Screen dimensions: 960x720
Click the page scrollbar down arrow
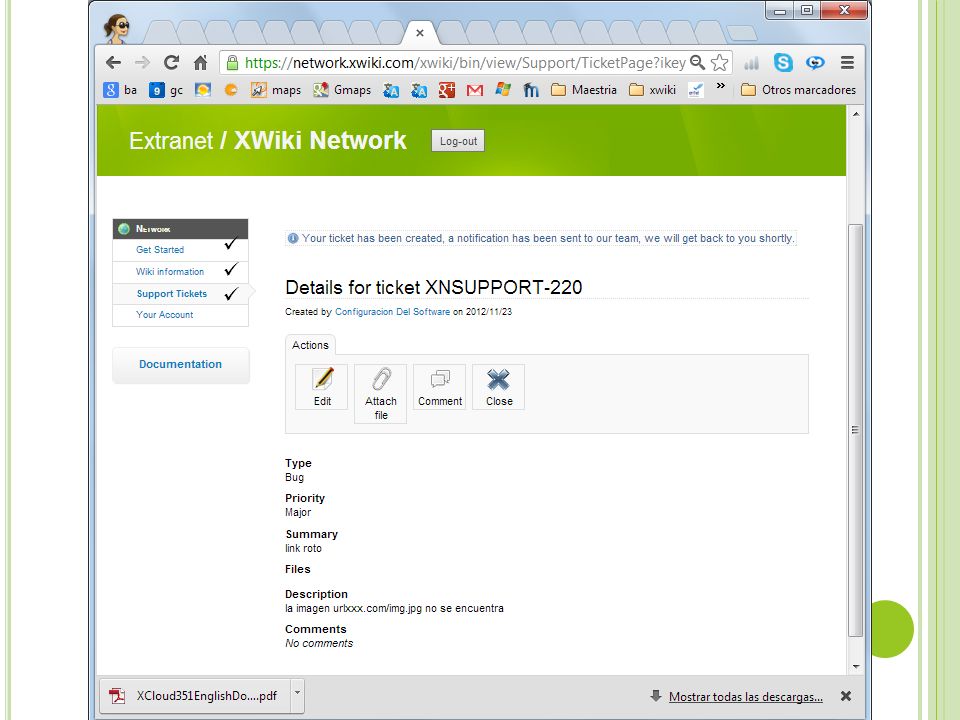pos(856,667)
